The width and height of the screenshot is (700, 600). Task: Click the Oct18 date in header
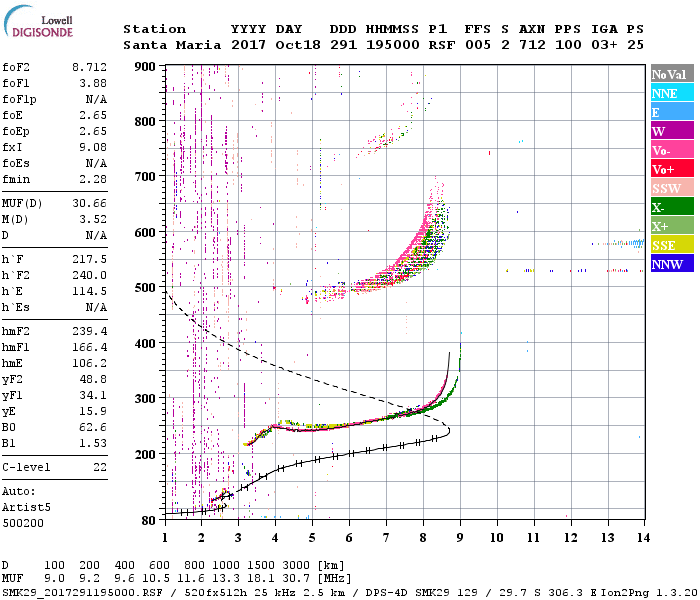(x=298, y=45)
